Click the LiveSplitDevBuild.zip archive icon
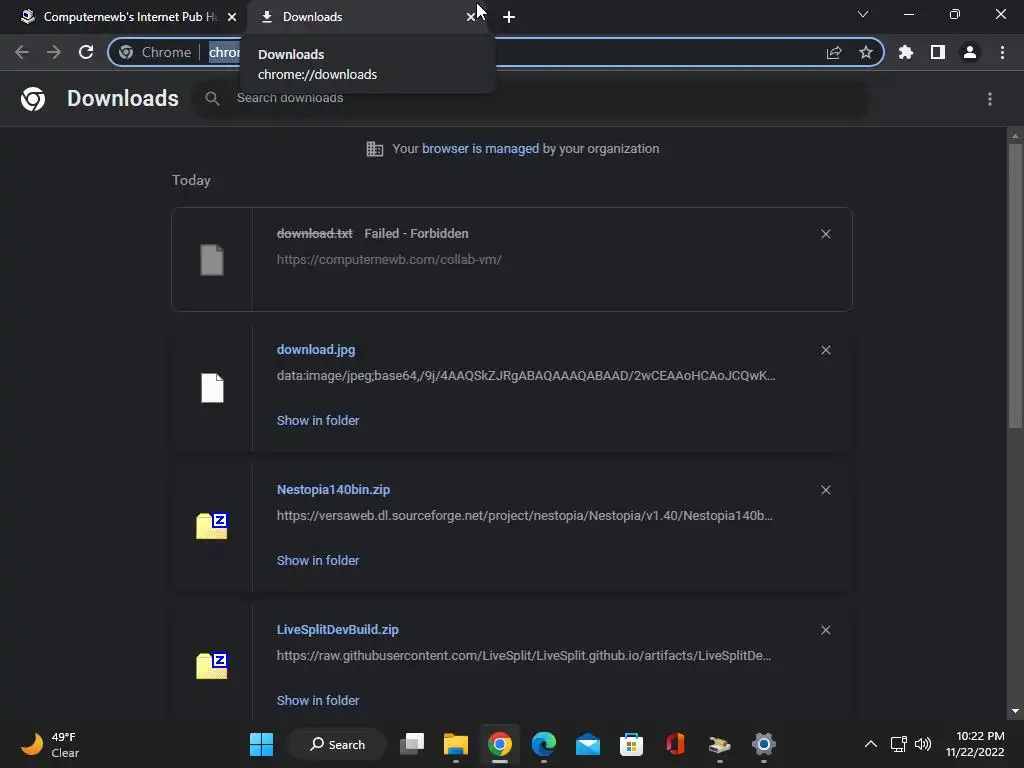This screenshot has width=1024, height=768. [212, 665]
